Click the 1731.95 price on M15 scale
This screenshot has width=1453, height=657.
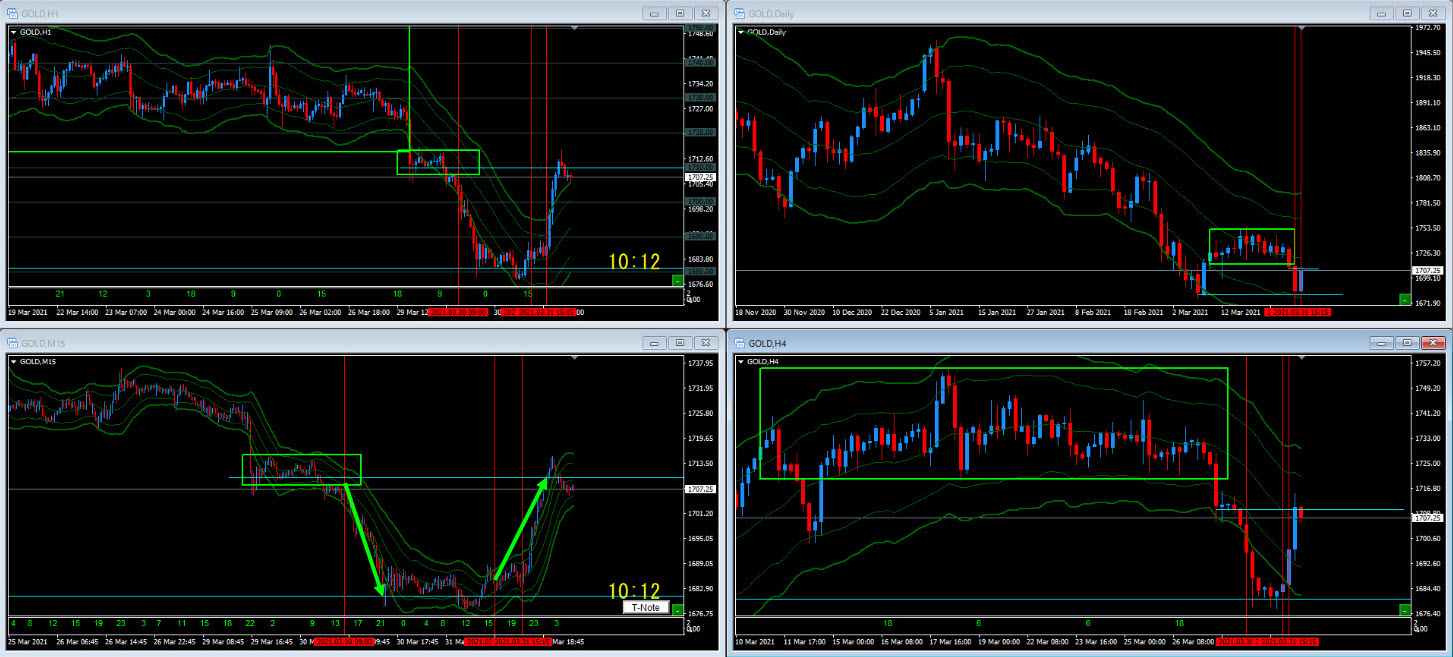point(700,388)
